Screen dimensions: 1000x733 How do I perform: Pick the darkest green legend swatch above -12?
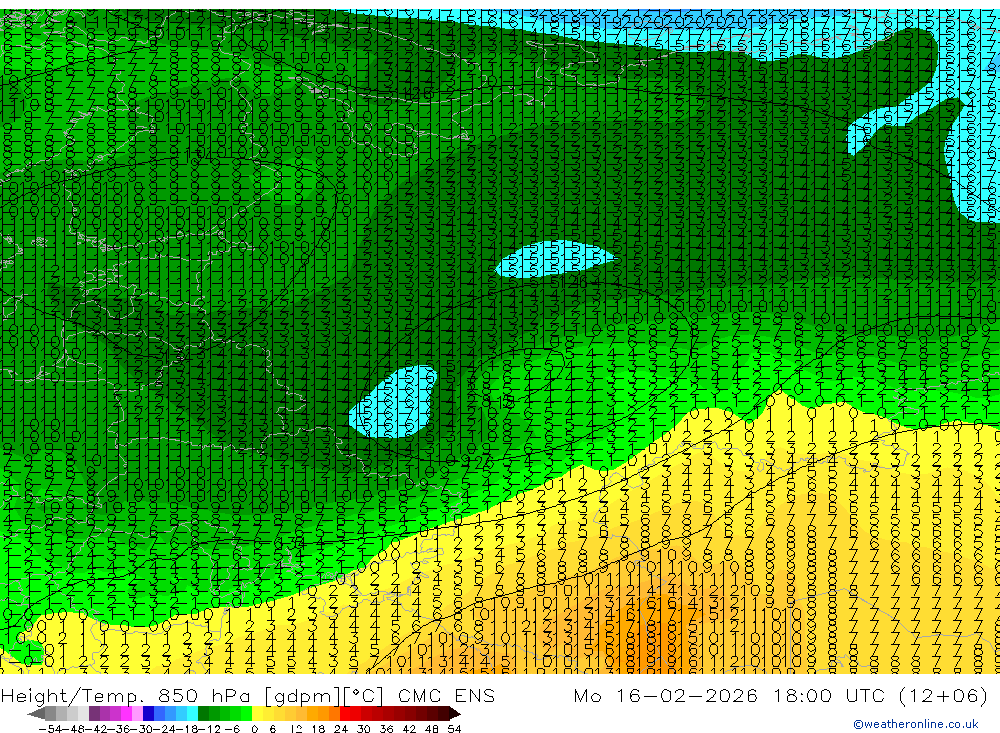[203, 713]
